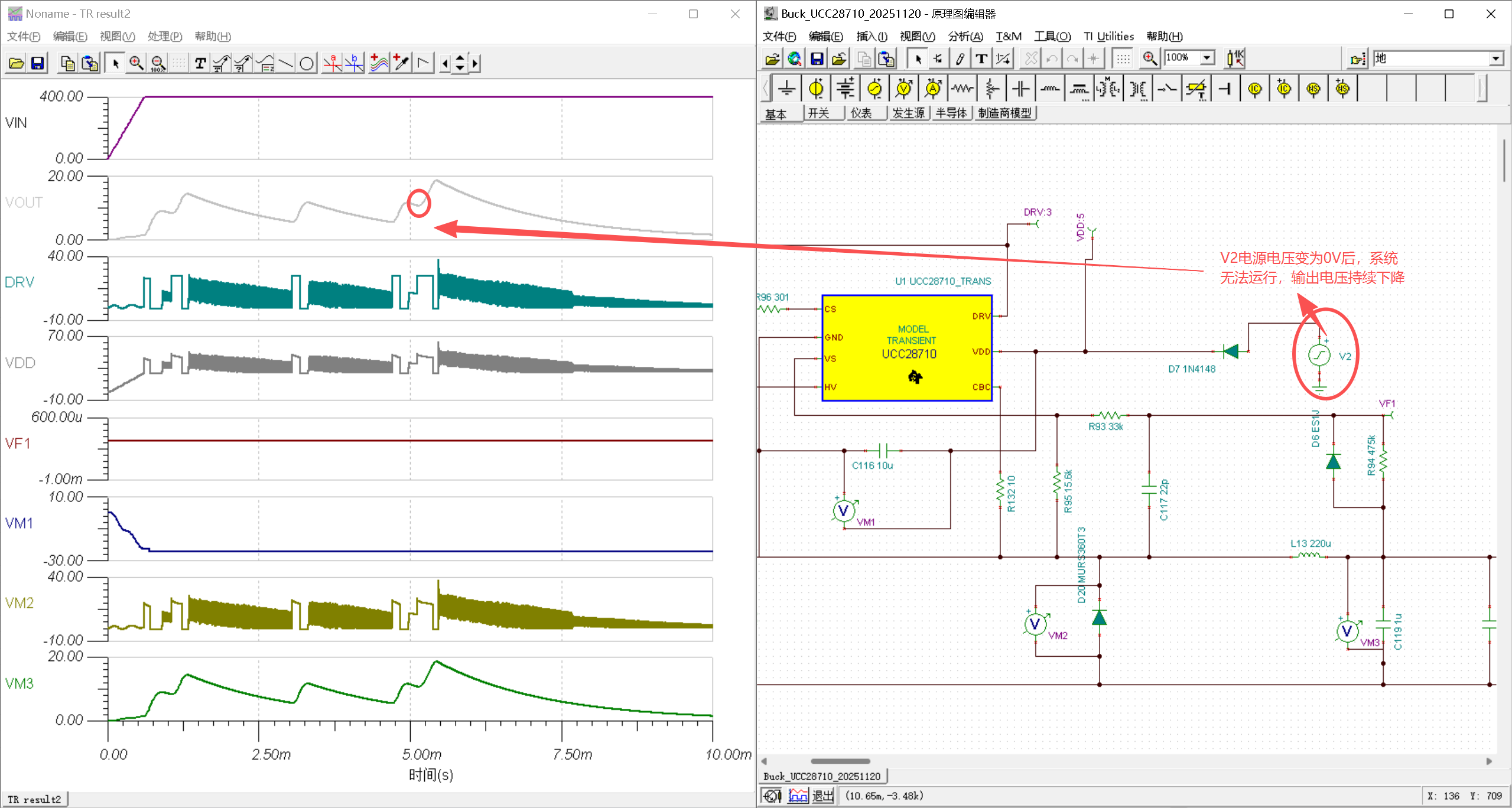Toggle the pointer select mode in results

(x=115, y=63)
